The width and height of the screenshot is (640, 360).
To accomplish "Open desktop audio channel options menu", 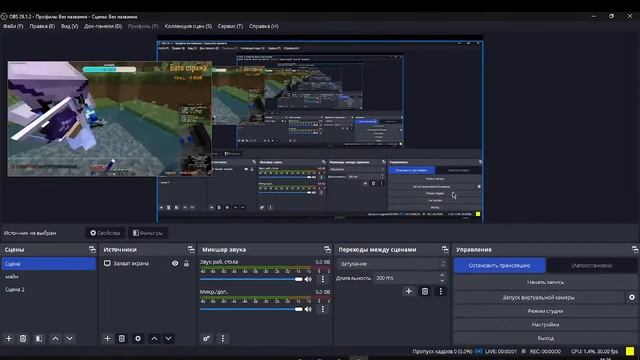I will click(323, 279).
